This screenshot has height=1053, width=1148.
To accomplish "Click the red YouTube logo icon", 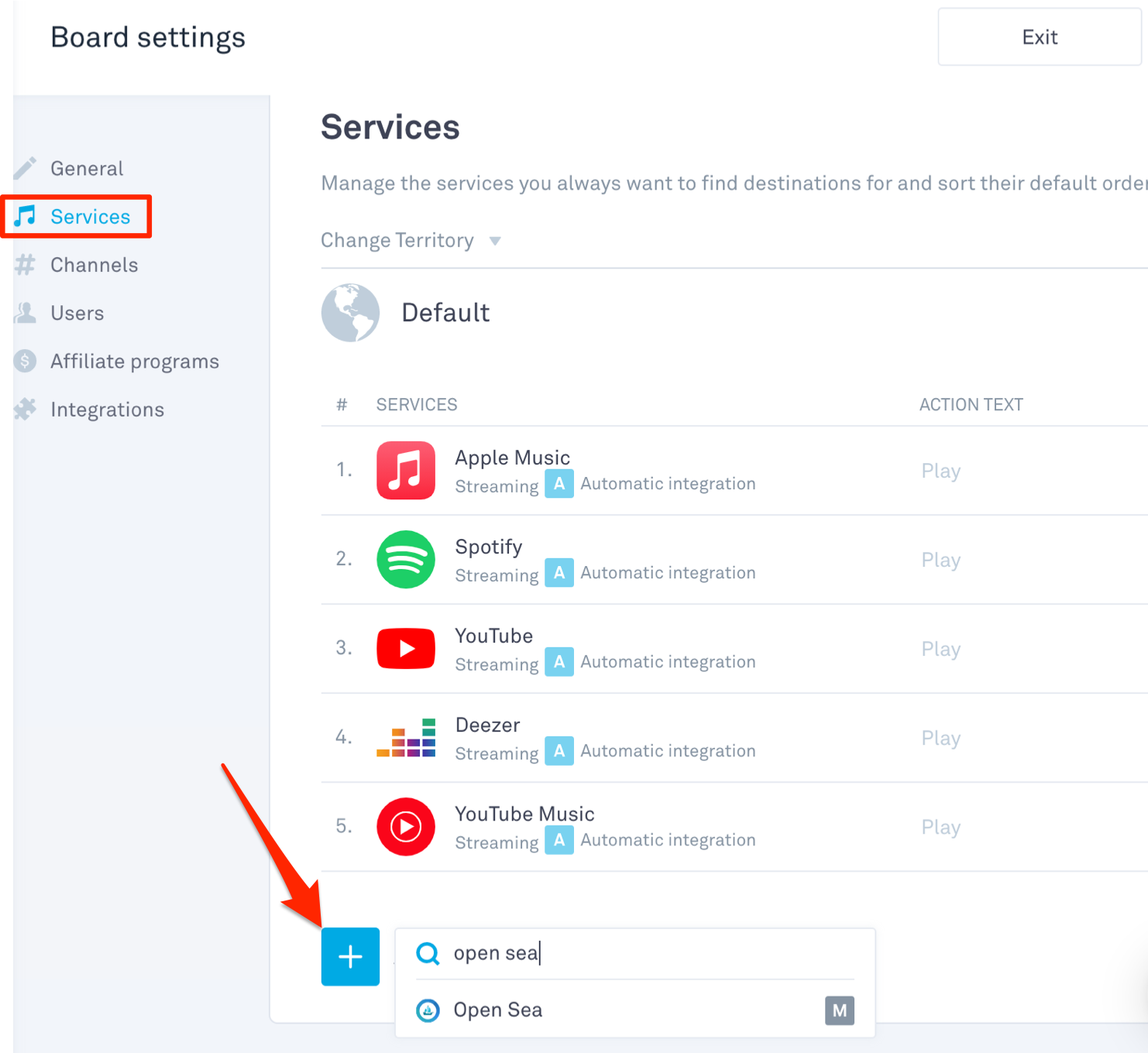I will click(x=405, y=648).
